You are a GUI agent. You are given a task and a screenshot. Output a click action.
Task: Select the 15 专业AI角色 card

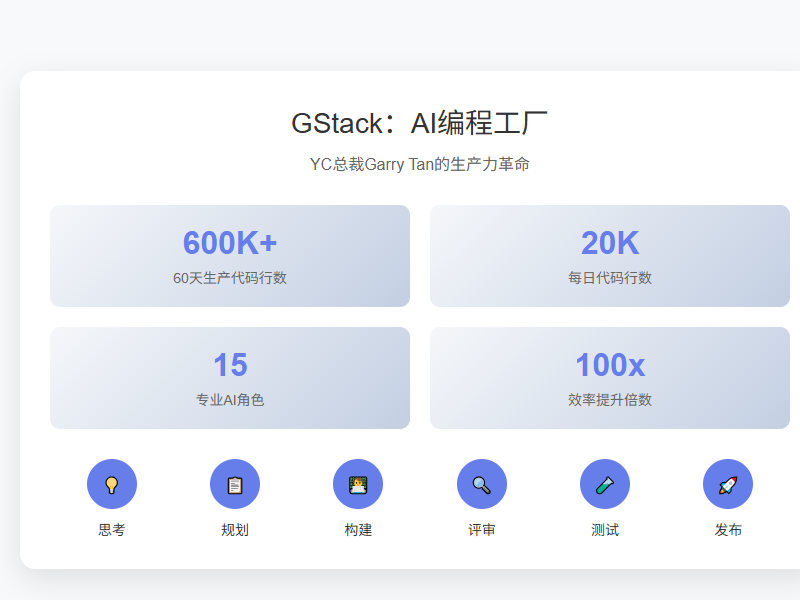[x=230, y=378]
